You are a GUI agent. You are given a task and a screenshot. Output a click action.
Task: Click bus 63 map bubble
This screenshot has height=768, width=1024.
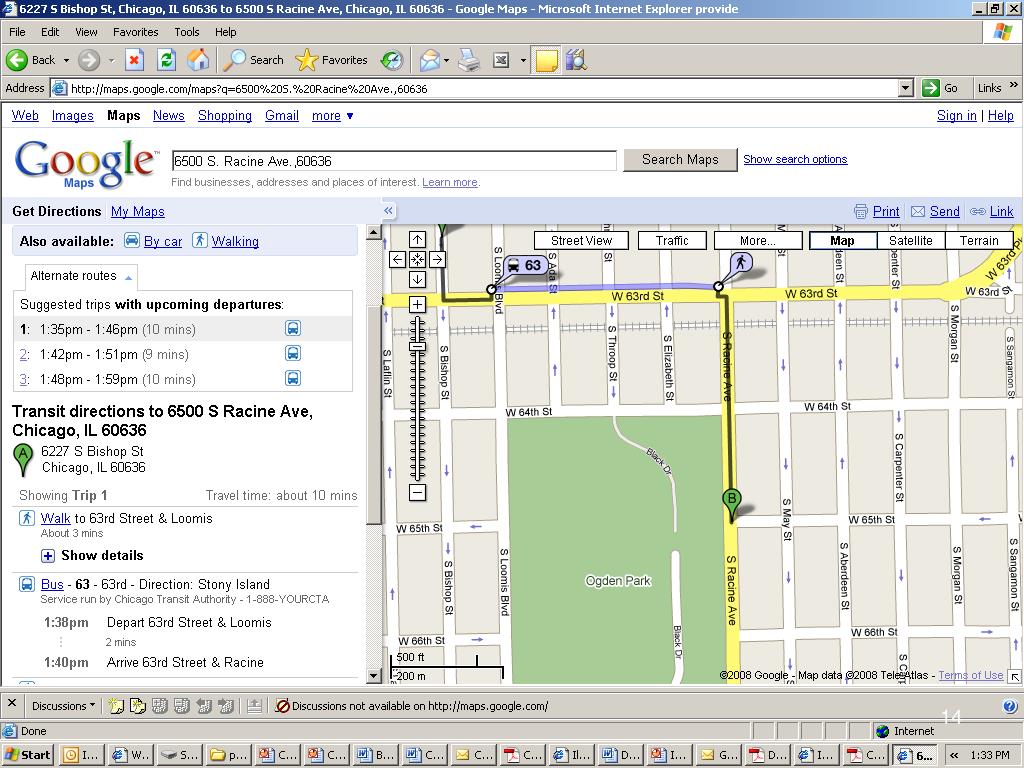(525, 265)
